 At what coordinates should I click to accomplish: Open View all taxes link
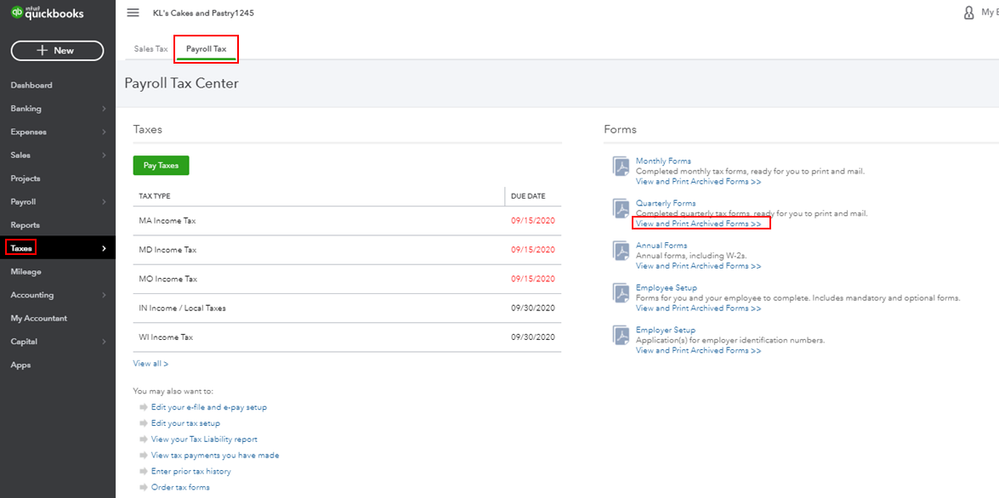[x=150, y=364]
